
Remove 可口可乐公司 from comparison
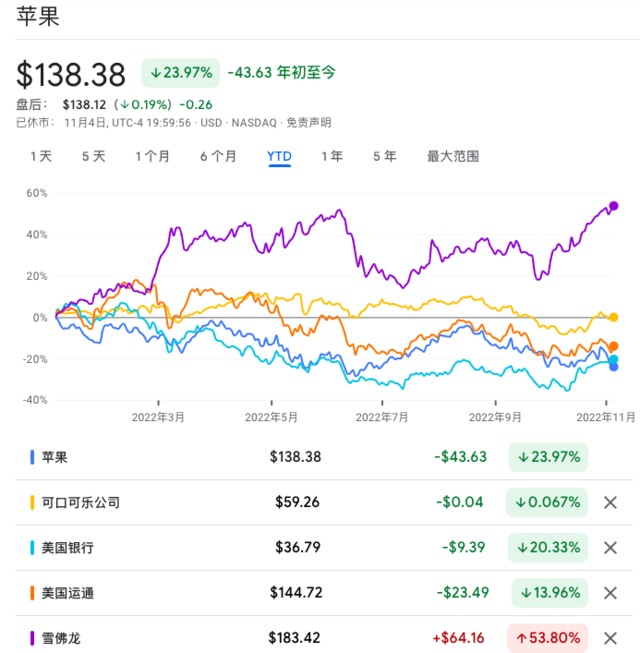pos(610,502)
